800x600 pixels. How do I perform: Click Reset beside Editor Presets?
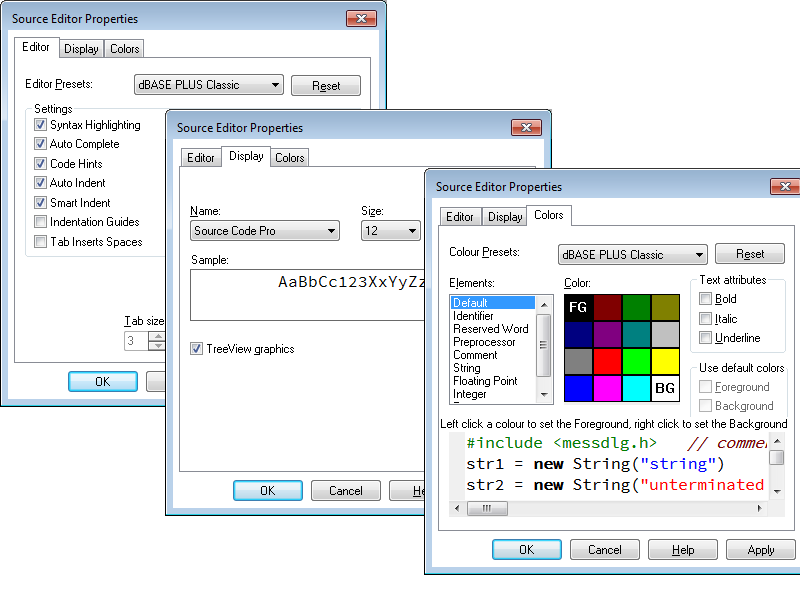[x=326, y=86]
